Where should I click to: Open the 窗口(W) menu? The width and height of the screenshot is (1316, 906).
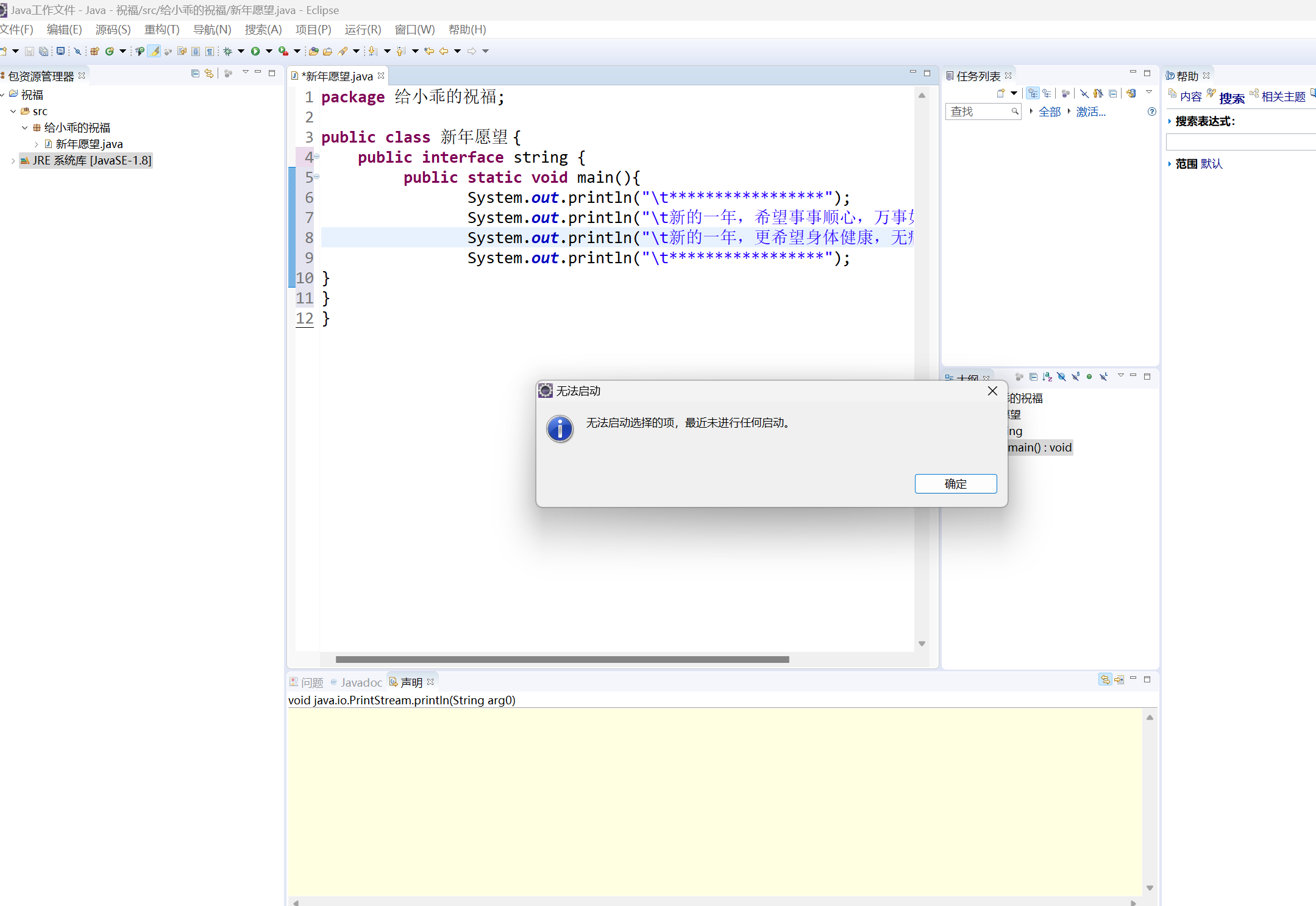pos(414,29)
